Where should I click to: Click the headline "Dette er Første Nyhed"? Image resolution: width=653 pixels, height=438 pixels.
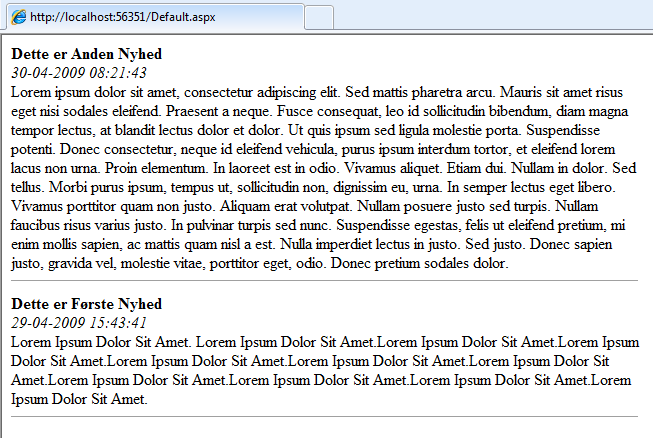[87, 304]
